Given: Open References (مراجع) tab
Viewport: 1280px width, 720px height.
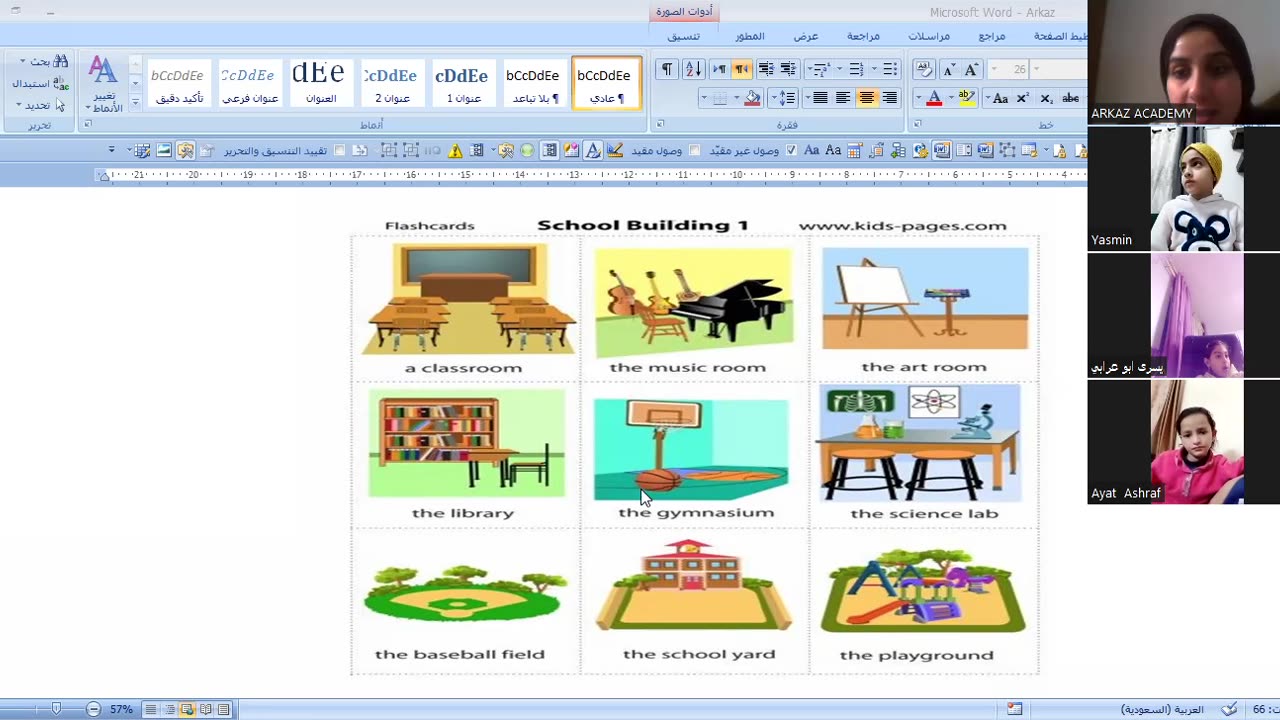Looking at the screenshot, I should coord(992,36).
